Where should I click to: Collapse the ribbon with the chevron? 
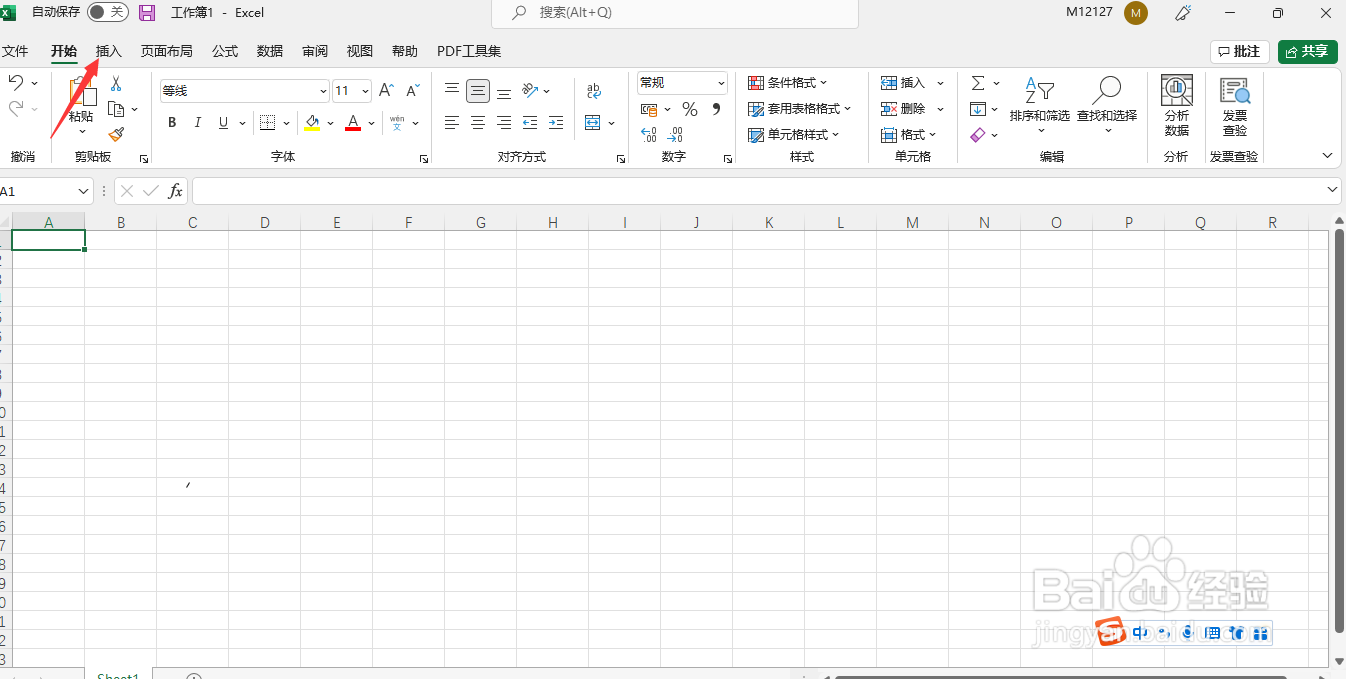(1328, 156)
